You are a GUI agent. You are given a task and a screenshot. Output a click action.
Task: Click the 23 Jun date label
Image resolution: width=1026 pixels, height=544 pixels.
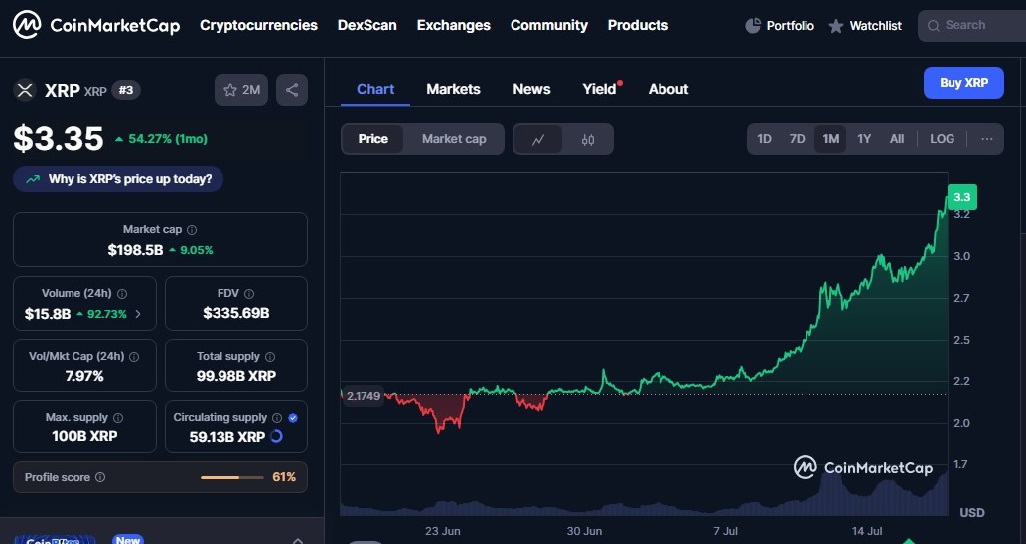point(443,531)
